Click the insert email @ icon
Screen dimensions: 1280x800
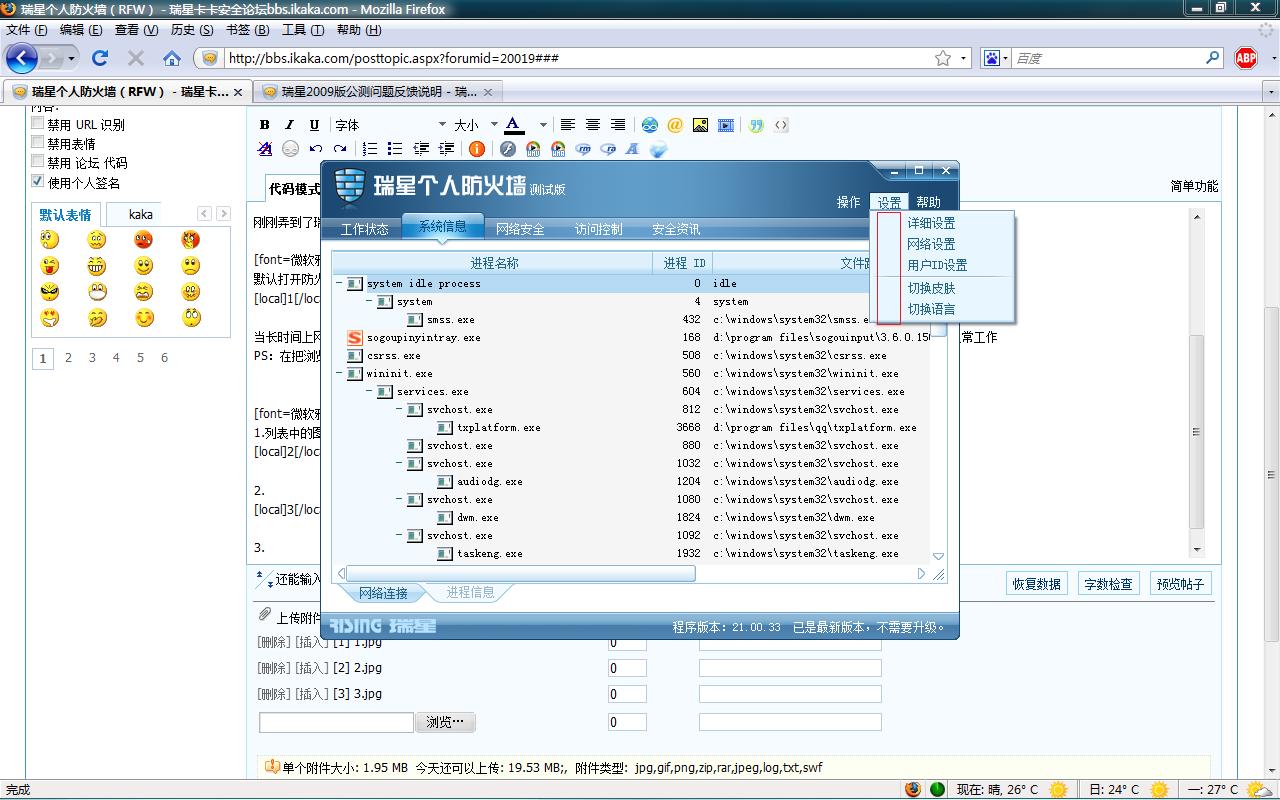click(675, 125)
